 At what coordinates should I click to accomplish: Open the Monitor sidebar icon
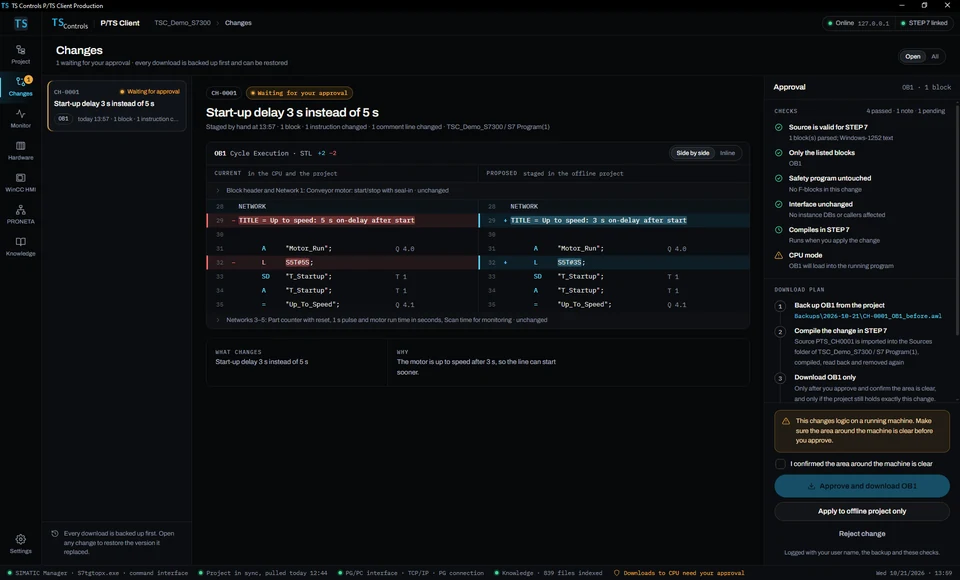(x=20, y=118)
